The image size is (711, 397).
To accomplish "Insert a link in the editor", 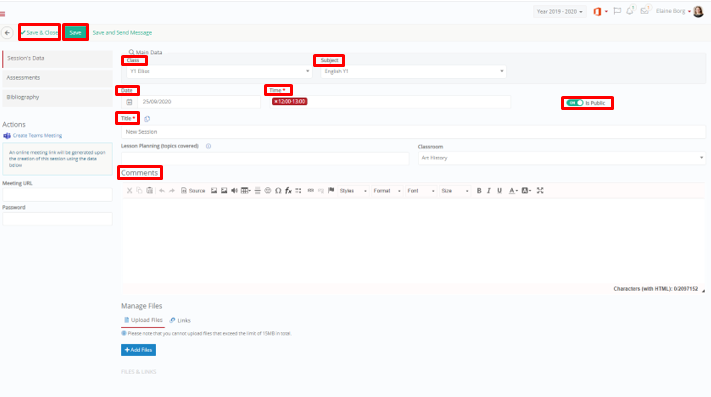I will tap(311, 191).
